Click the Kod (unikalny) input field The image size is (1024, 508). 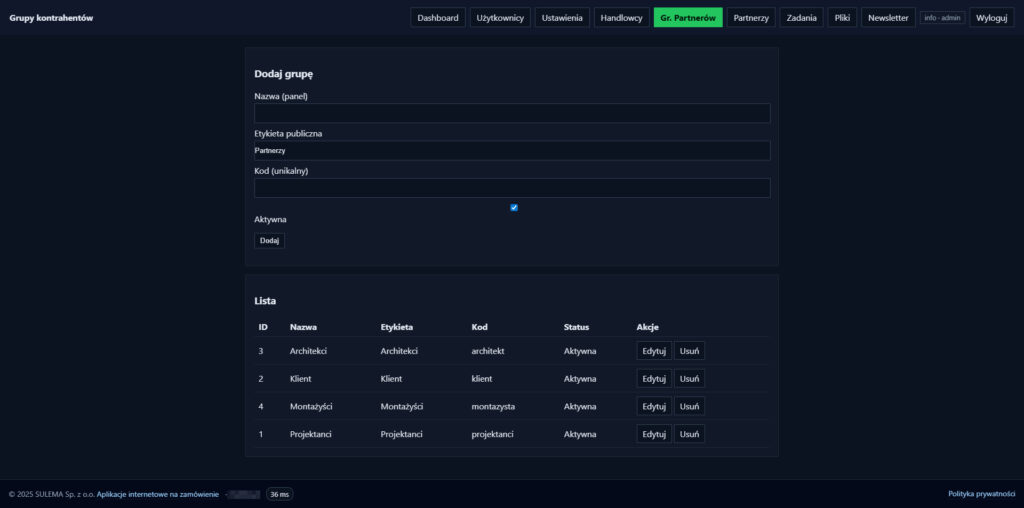(512, 188)
